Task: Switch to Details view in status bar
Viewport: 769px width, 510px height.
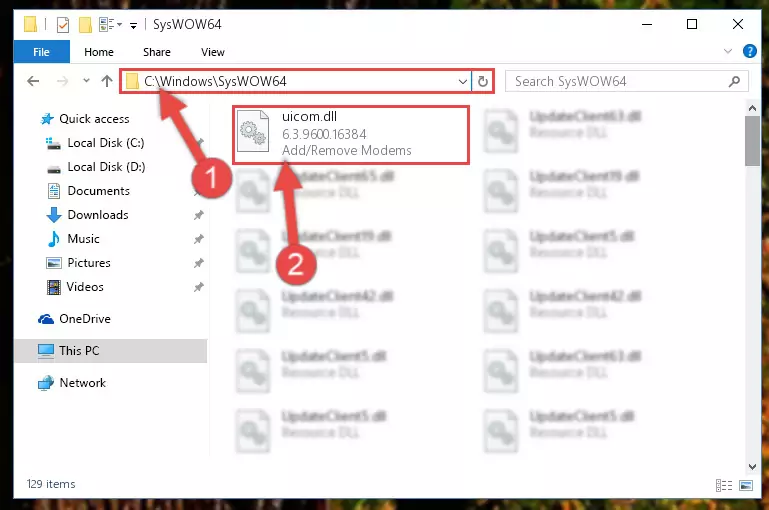Action: [x=724, y=485]
